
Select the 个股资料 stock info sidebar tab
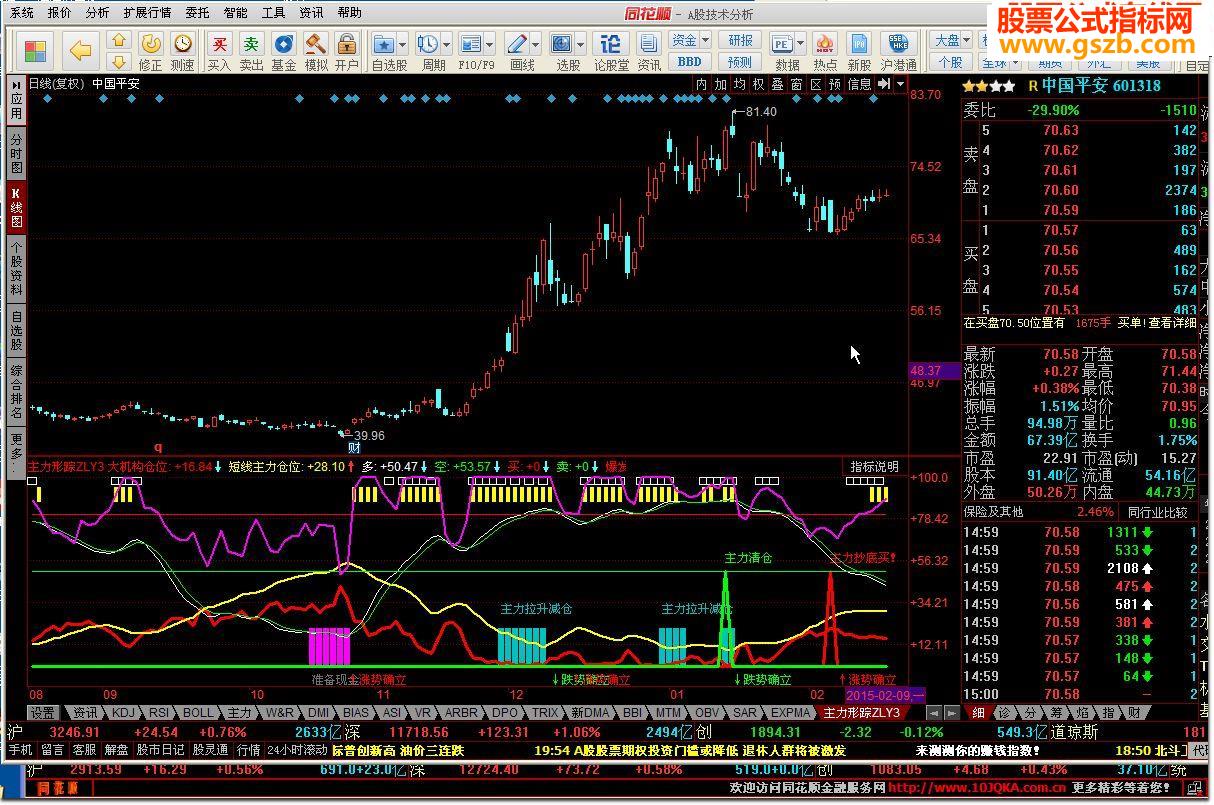(x=16, y=269)
